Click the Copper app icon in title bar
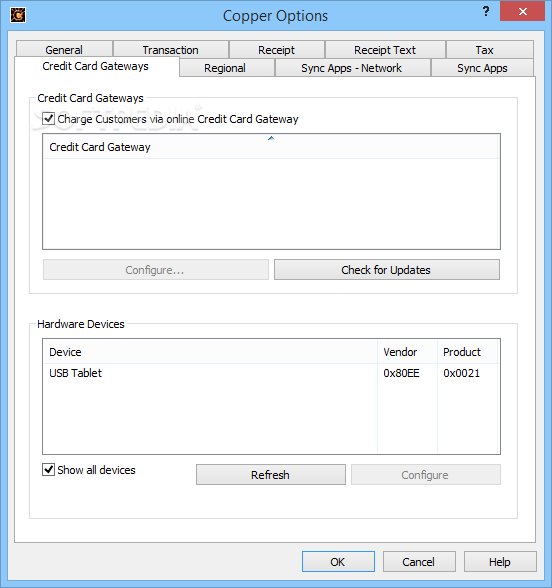Viewport: 552px width, 588px height. 18,15
